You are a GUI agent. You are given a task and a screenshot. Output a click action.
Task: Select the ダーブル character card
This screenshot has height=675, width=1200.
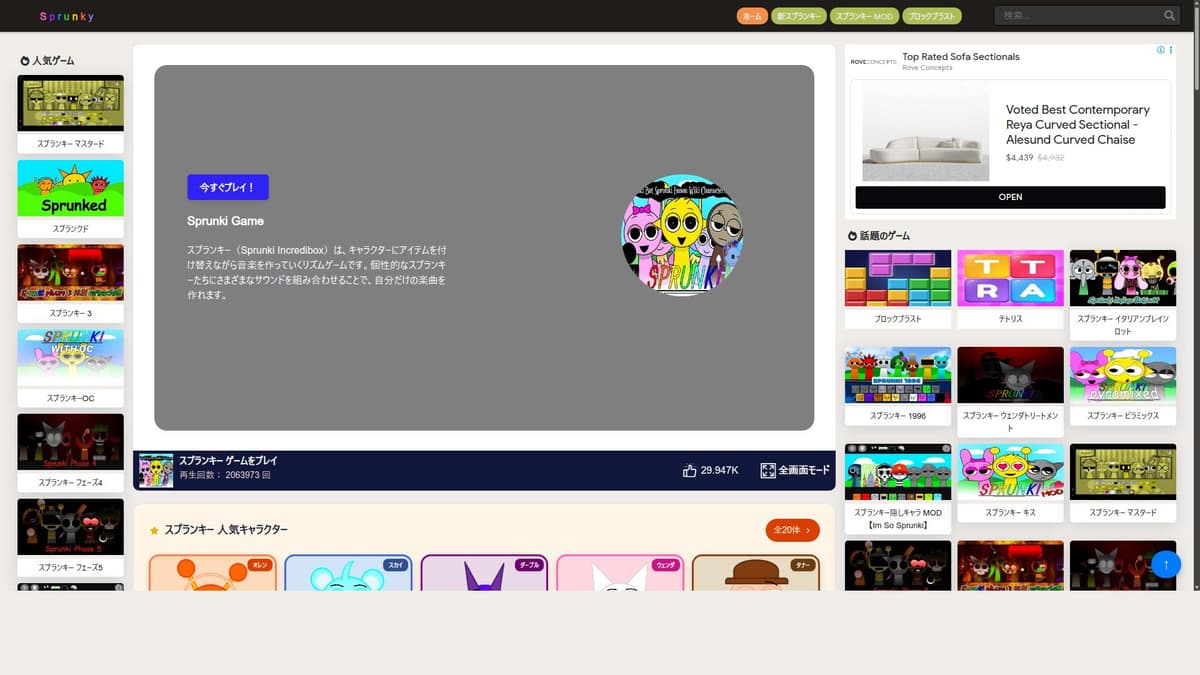click(x=484, y=572)
